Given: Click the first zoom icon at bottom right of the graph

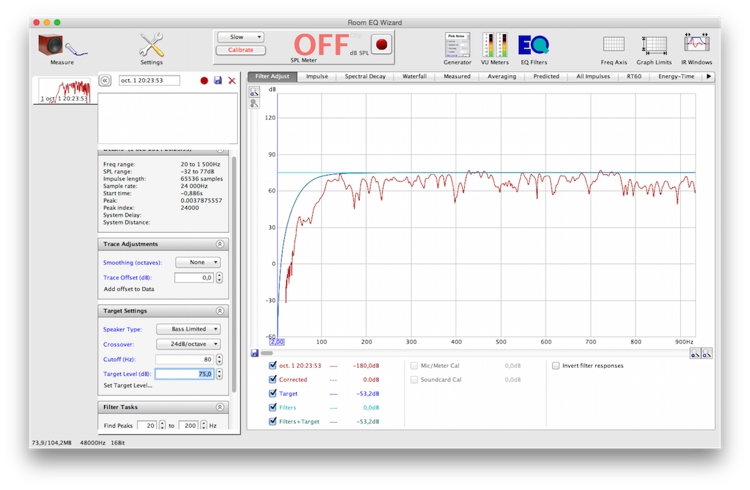Looking at the screenshot, I should pos(695,354).
